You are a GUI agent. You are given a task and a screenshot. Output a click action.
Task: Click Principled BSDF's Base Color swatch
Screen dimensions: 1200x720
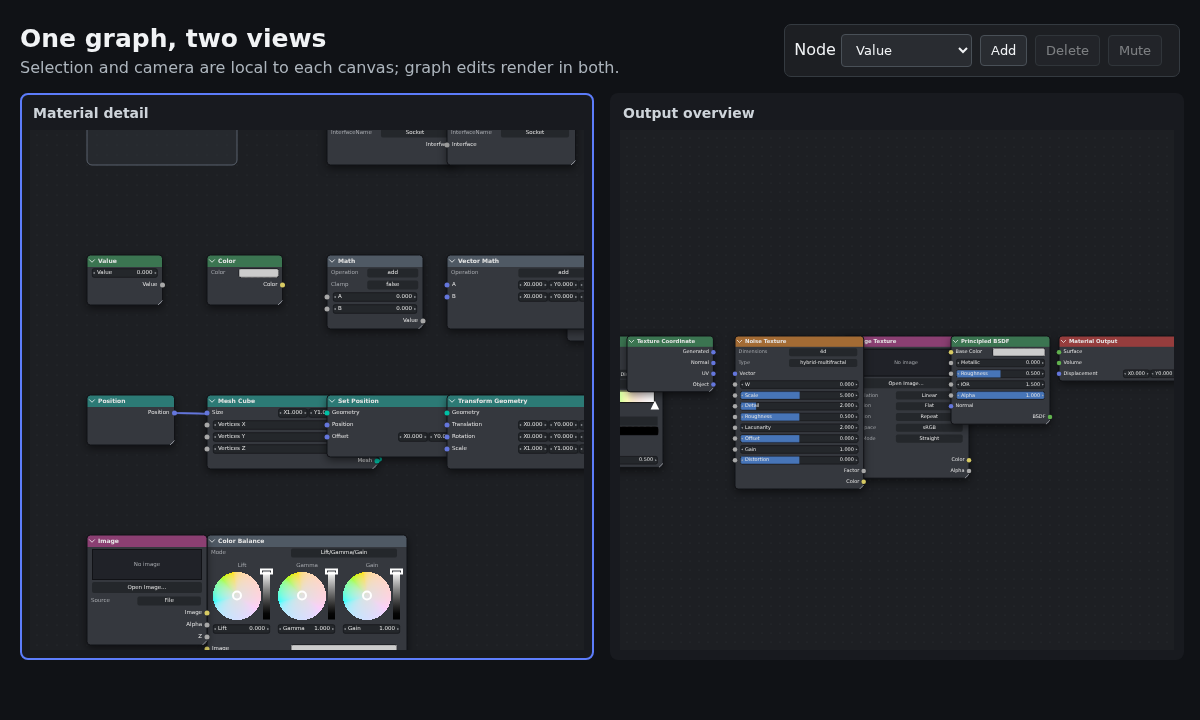[x=1018, y=352]
